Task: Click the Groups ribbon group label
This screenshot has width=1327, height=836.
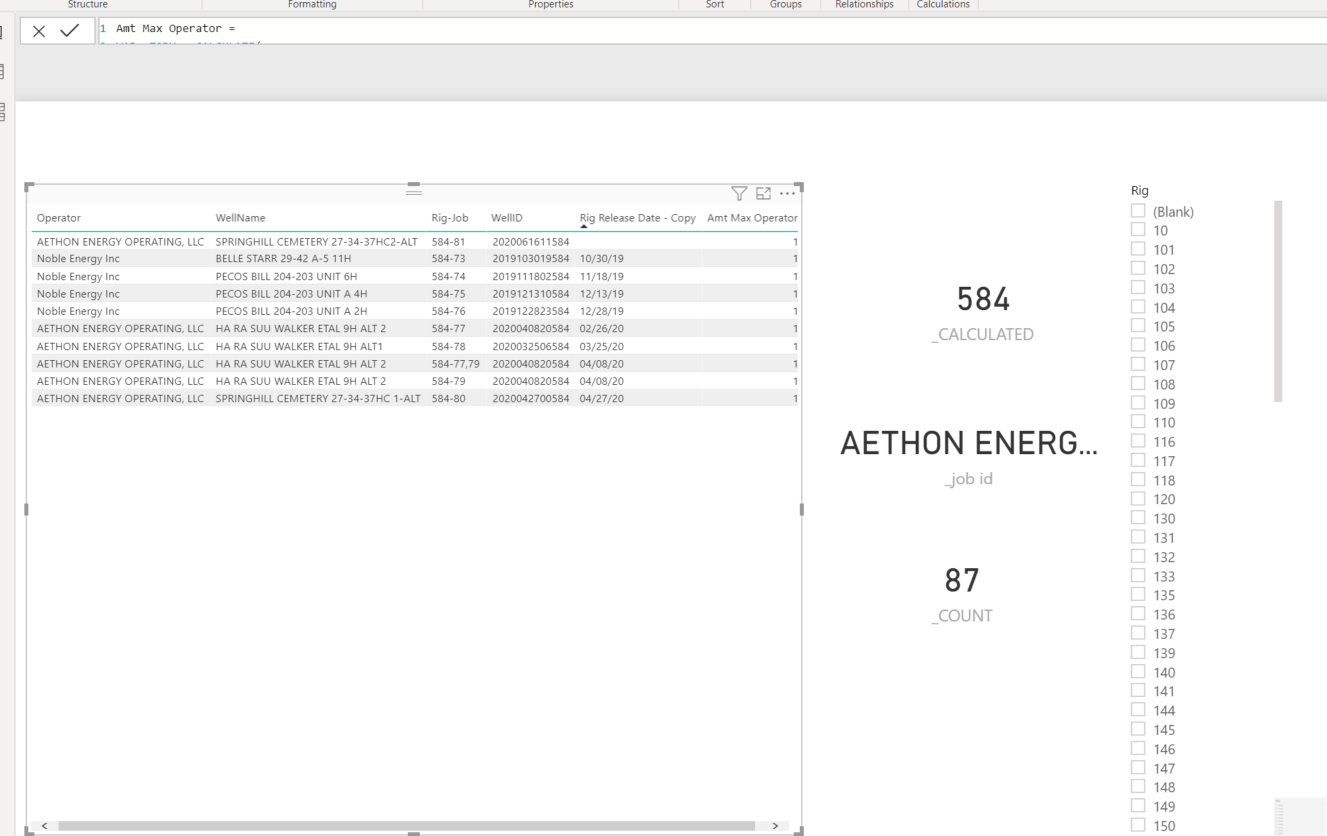Action: (x=786, y=5)
